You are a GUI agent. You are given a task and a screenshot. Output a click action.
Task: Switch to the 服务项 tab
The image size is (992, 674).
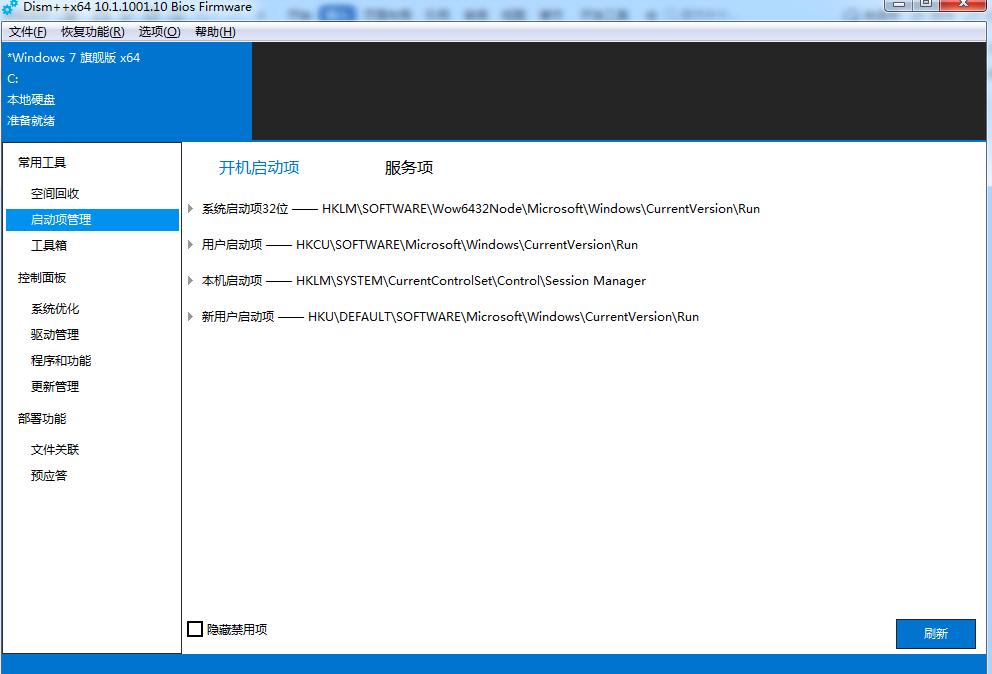coord(409,168)
